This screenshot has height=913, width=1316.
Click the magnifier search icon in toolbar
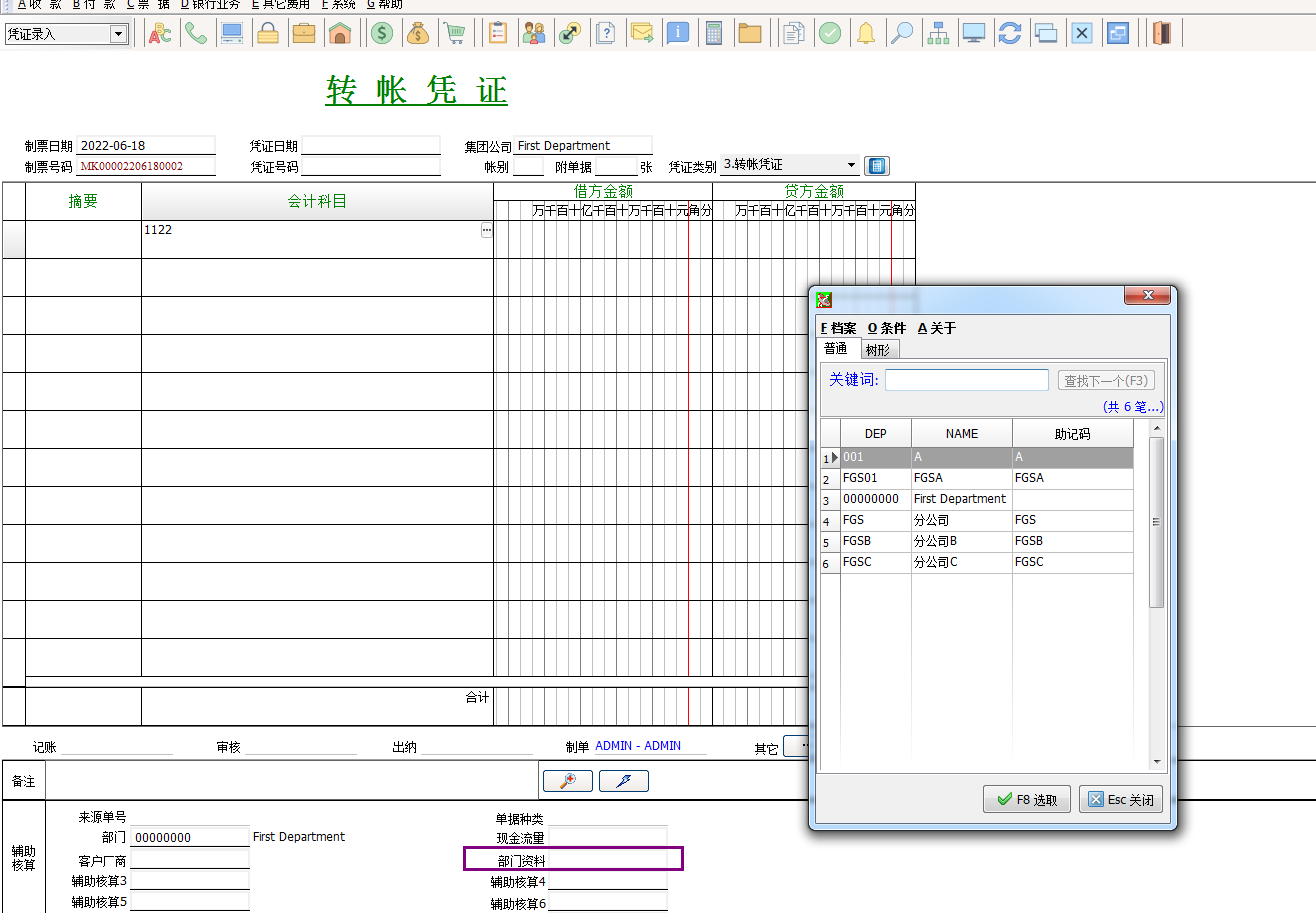[x=902, y=33]
